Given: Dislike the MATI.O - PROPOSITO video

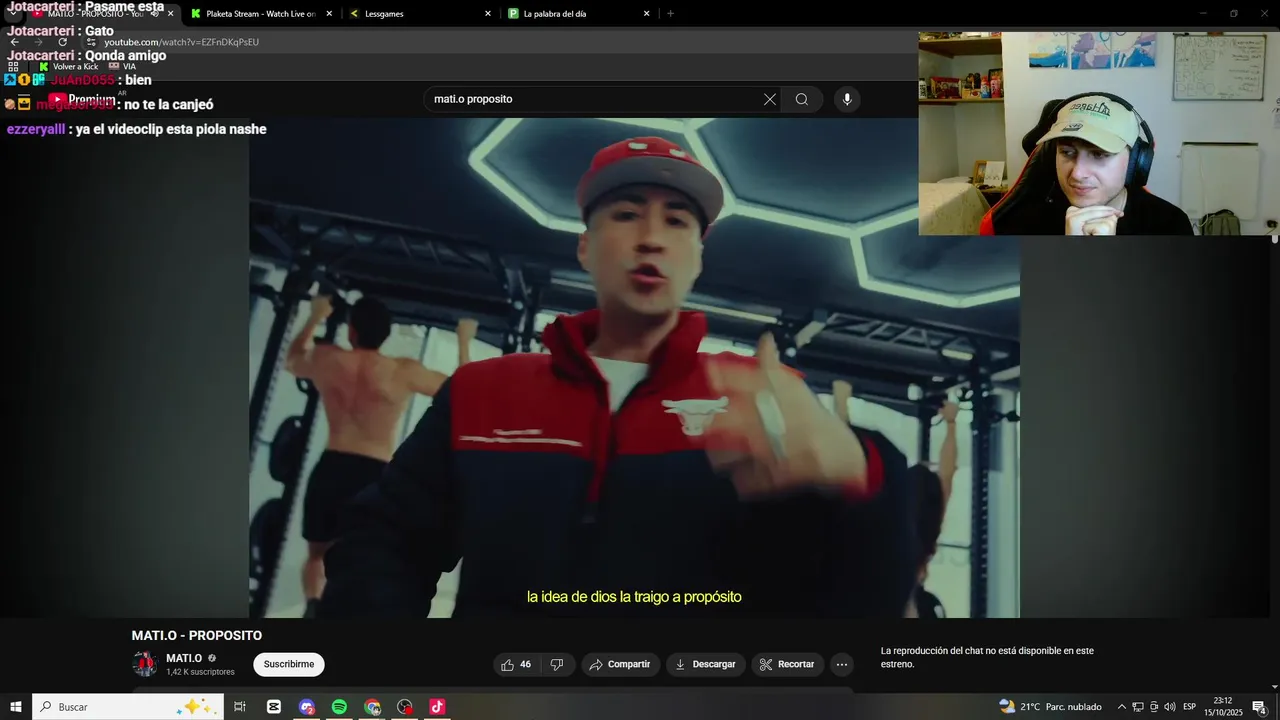Looking at the screenshot, I should 557,664.
